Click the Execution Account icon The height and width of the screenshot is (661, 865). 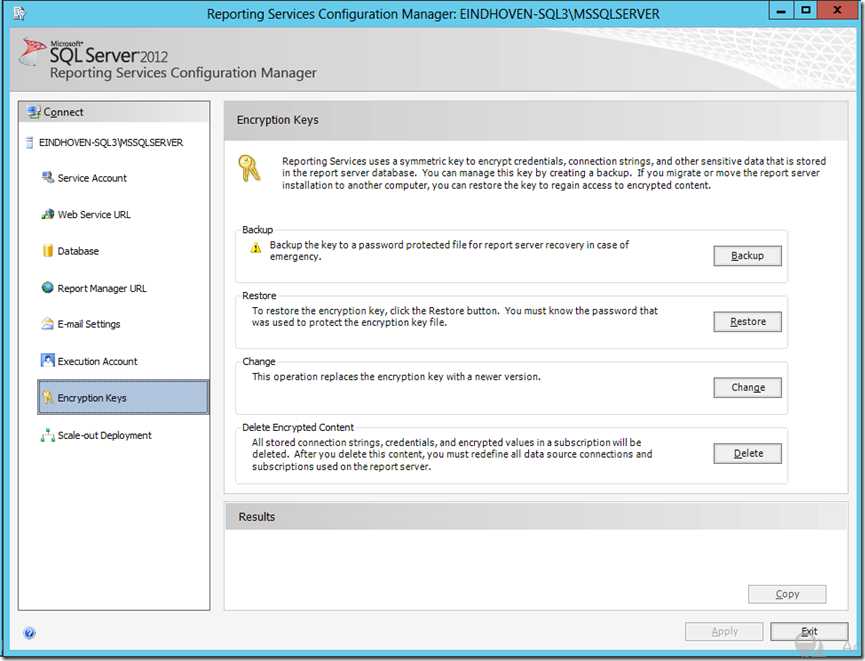[x=47, y=361]
